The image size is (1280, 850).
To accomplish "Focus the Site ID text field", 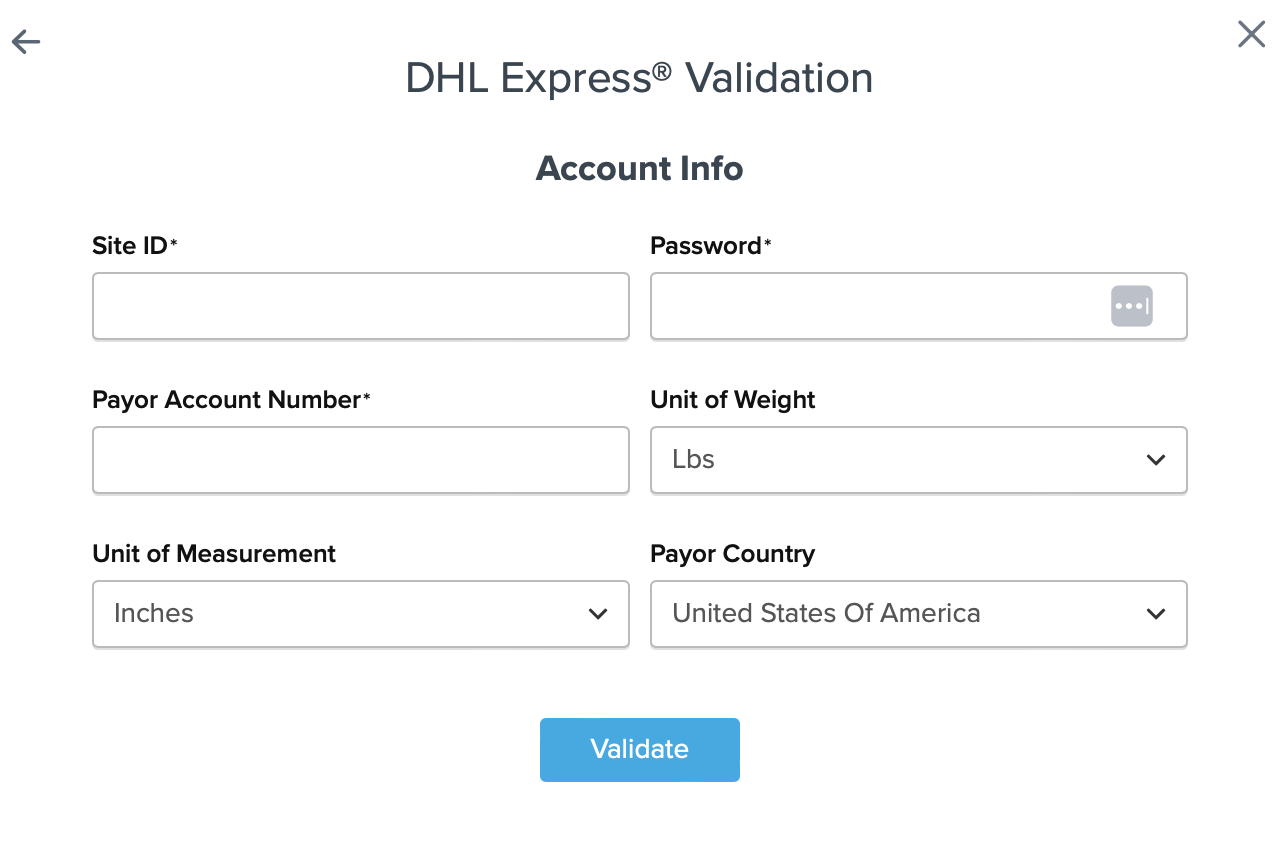I will point(360,306).
